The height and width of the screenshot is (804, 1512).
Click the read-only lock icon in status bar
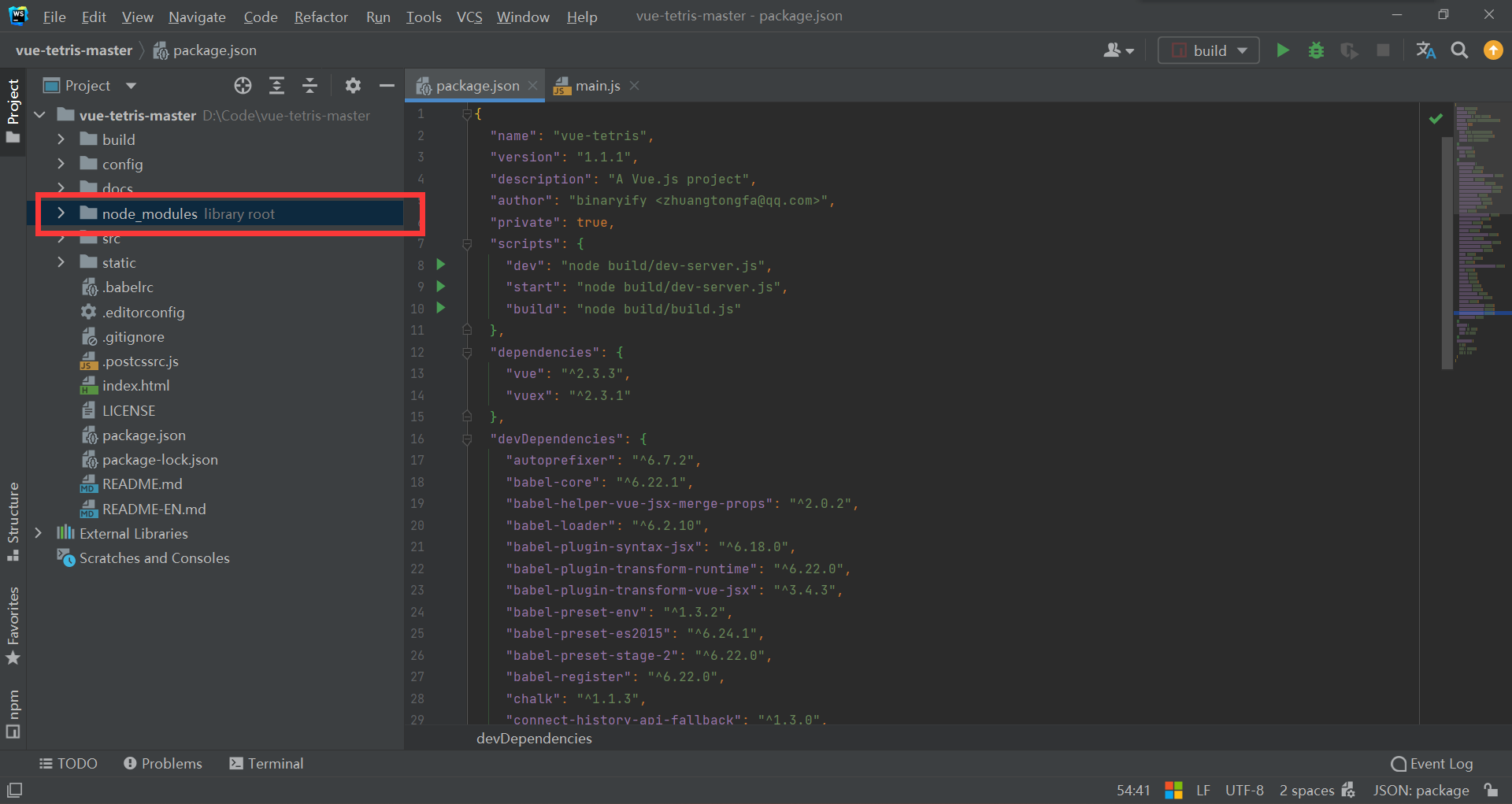pos(1491,790)
